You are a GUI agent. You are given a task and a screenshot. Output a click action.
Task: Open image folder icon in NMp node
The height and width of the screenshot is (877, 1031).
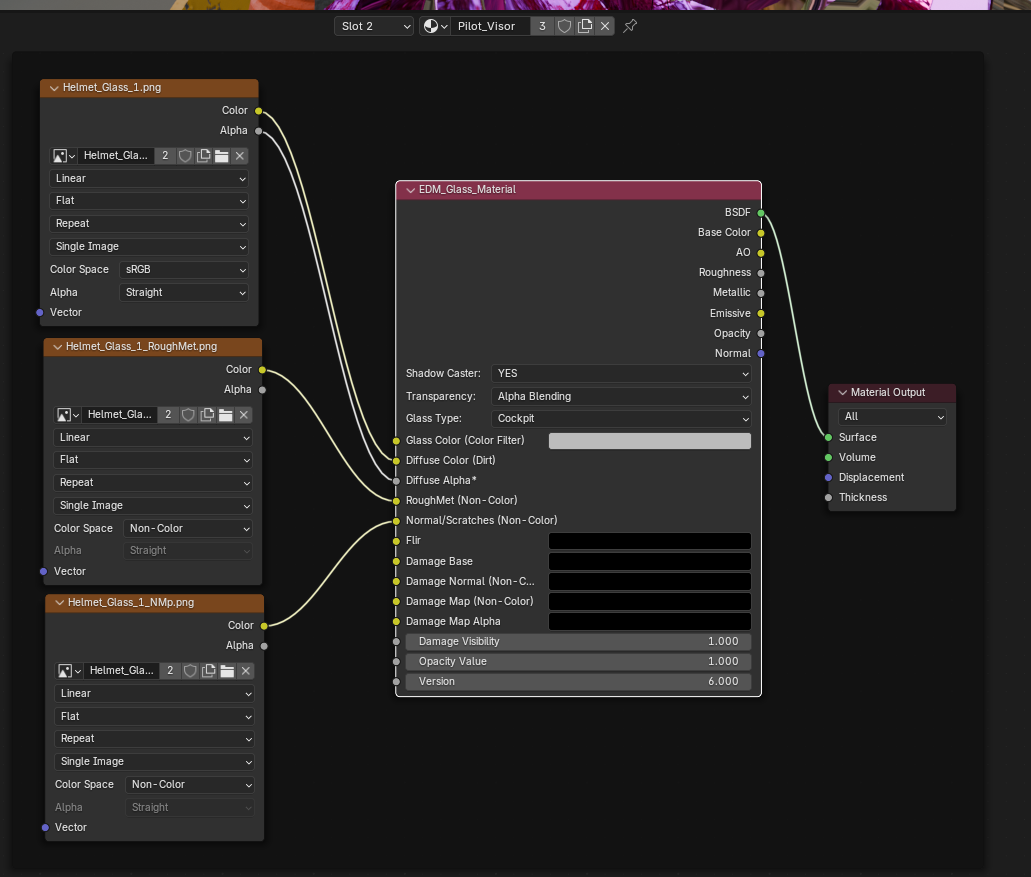pos(228,671)
